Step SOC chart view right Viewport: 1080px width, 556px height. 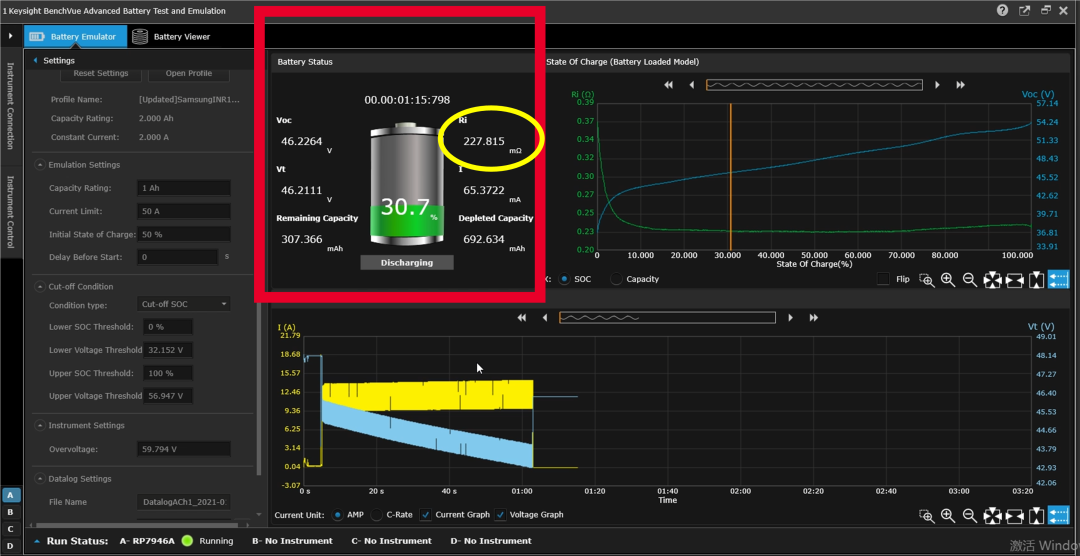[x=937, y=85]
